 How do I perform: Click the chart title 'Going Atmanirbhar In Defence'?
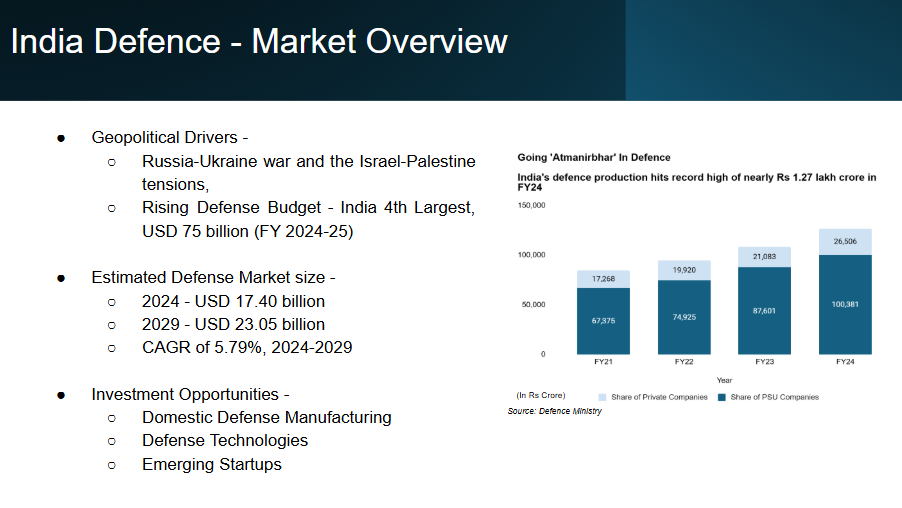tap(594, 158)
